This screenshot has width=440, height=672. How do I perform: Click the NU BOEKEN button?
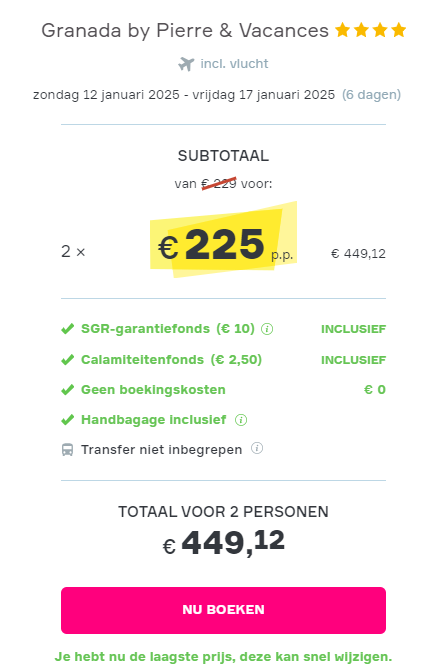[x=223, y=610]
